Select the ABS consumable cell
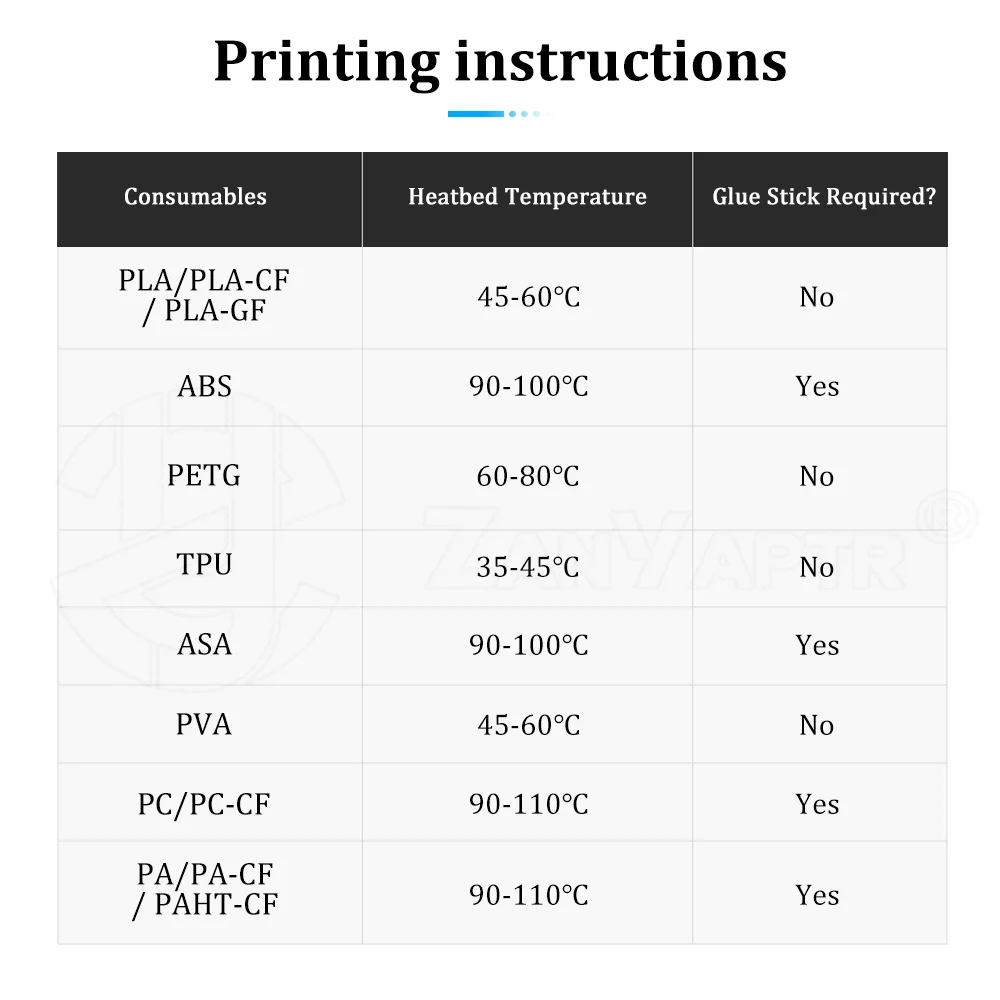This screenshot has height=1000, width=1000. click(204, 386)
